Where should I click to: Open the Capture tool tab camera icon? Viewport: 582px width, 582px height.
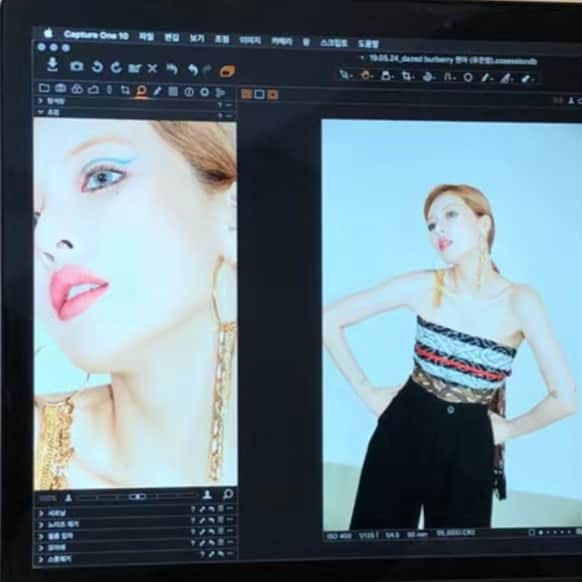60,88
